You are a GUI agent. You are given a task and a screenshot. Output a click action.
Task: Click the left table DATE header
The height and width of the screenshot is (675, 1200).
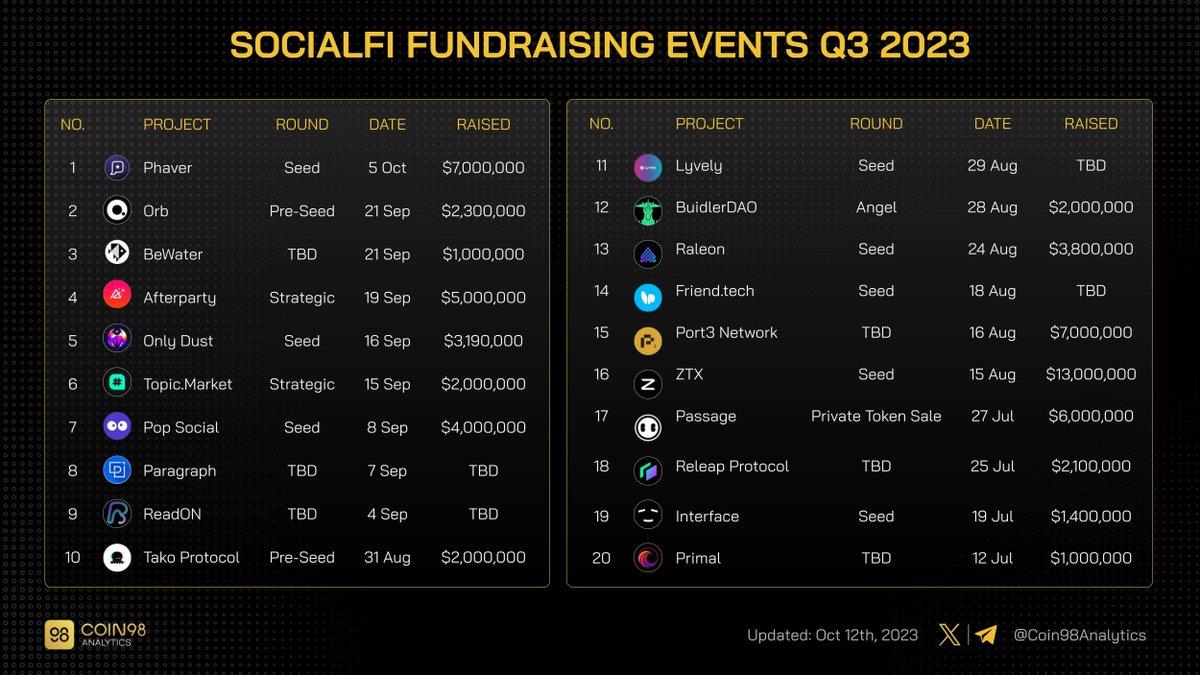(387, 125)
